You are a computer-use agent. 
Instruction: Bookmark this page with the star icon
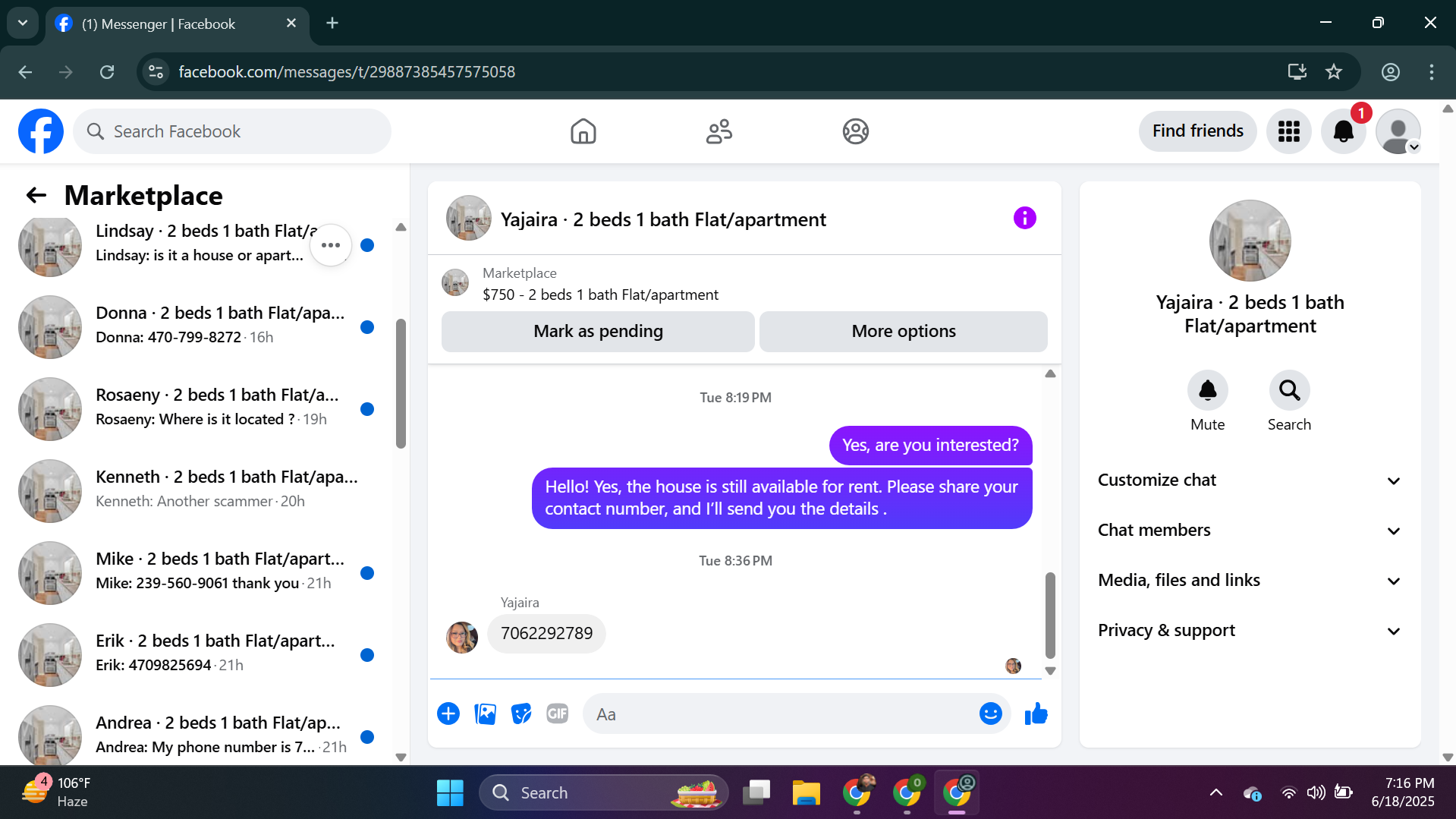1334,72
